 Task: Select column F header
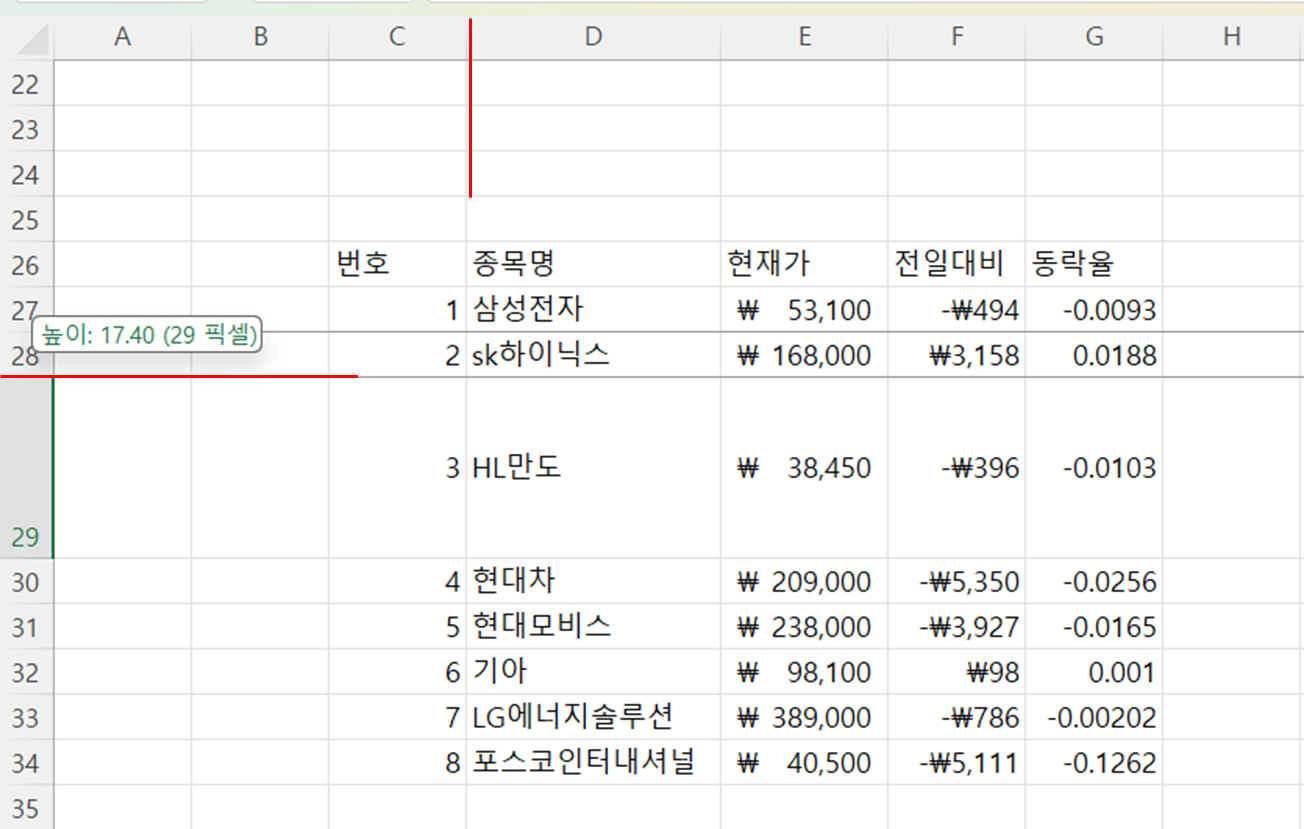[x=956, y=38]
